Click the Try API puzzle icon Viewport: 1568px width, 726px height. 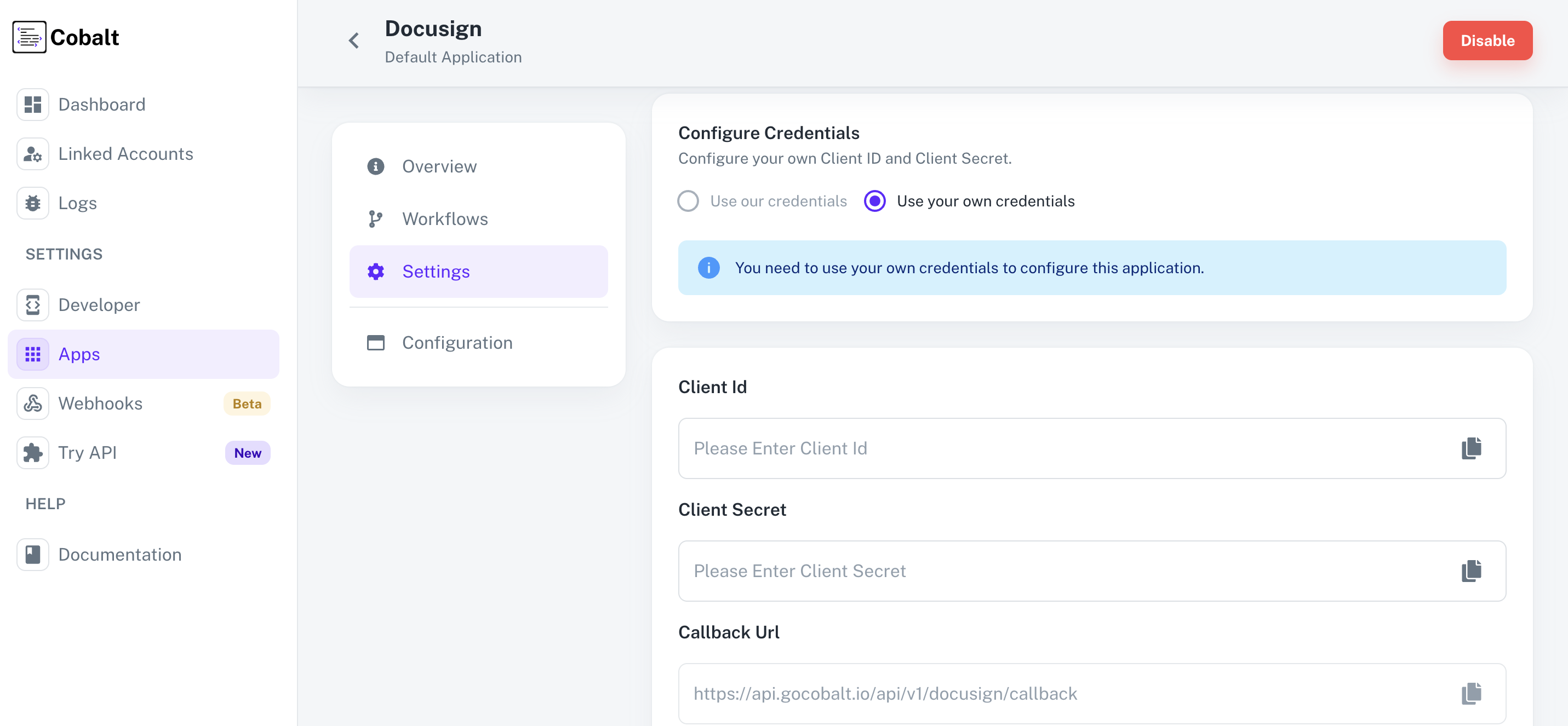(32, 452)
